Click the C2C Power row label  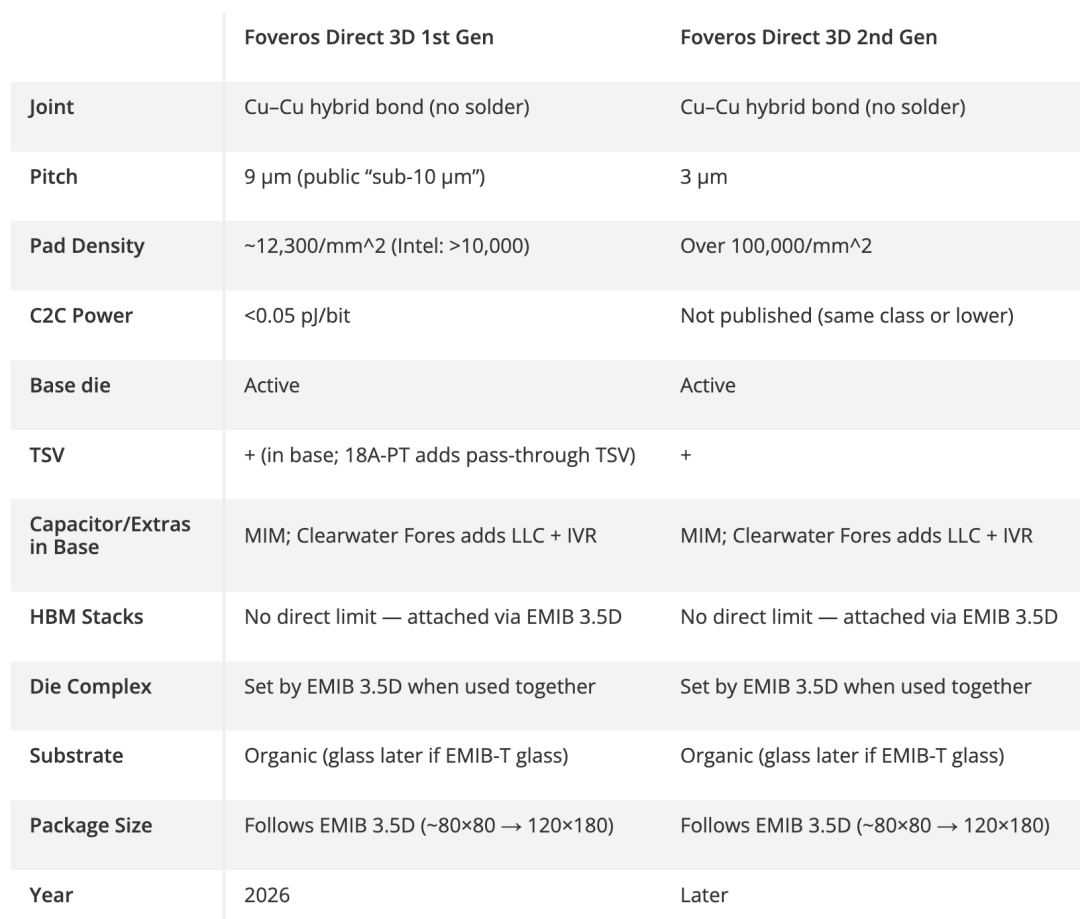[x=81, y=316]
